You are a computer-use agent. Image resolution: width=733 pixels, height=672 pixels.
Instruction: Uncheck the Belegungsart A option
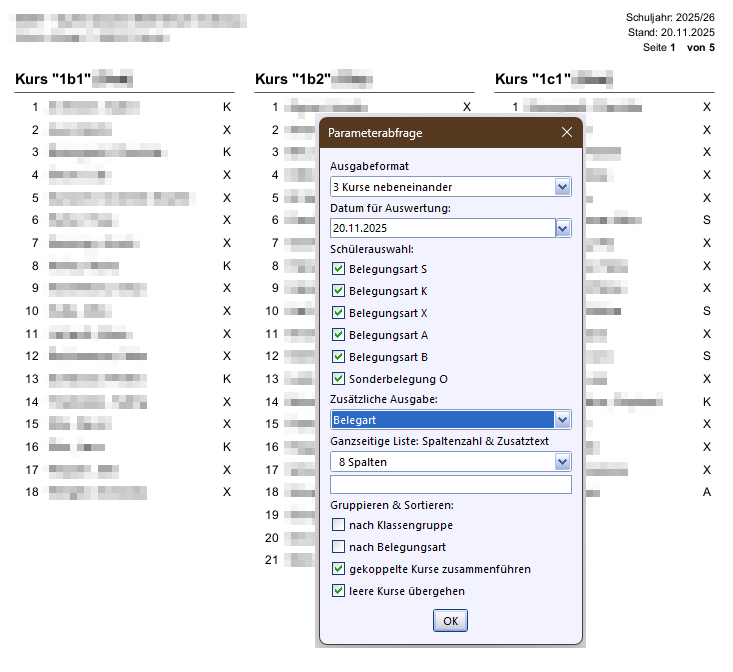339,335
